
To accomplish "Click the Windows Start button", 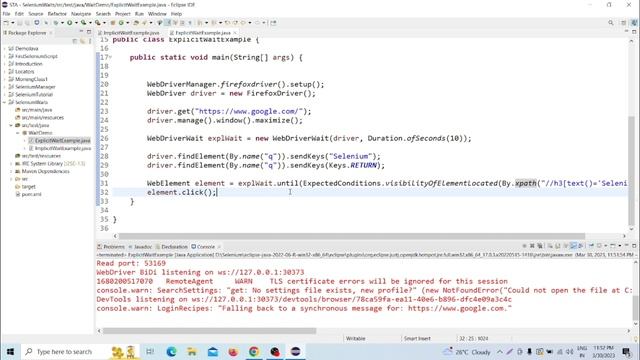I will click(x=10, y=351).
